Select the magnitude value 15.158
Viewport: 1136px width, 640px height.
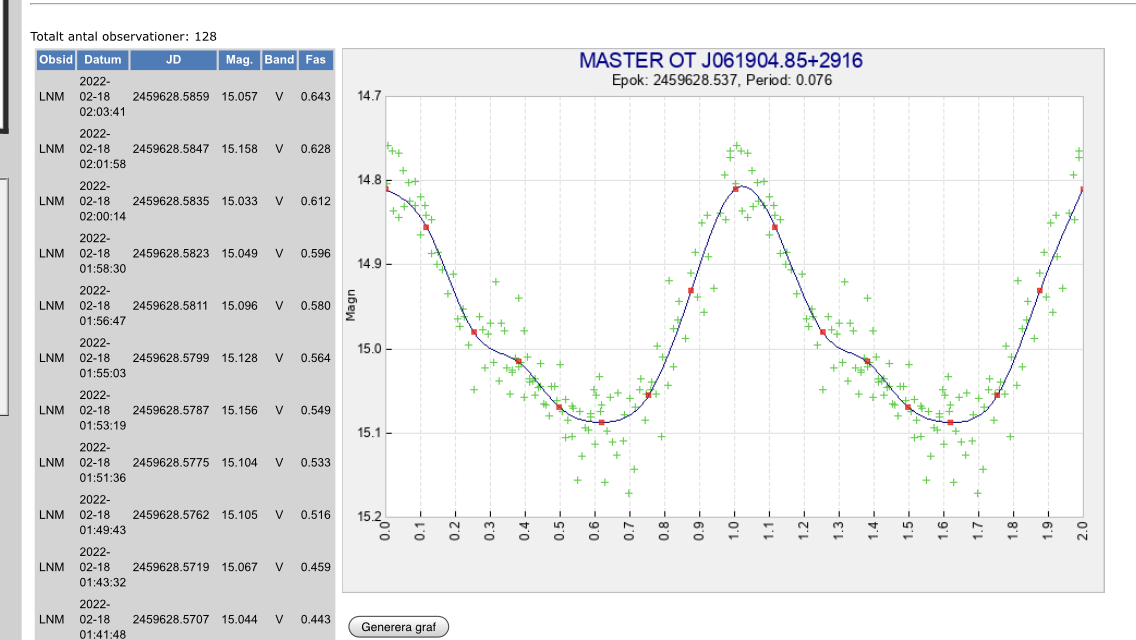240,149
